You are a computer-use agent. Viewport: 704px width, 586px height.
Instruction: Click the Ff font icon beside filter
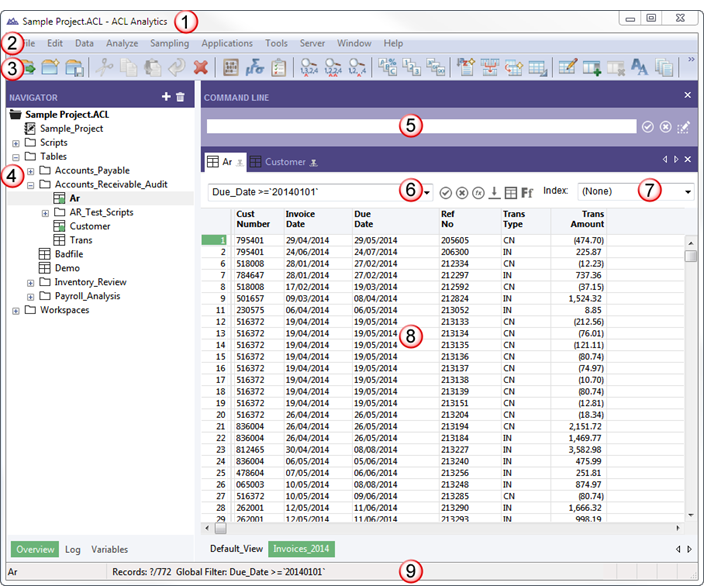pyautogui.click(x=527, y=191)
